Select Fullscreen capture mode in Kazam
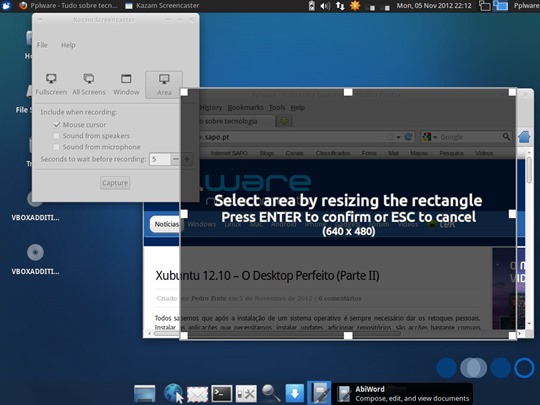The height and width of the screenshot is (405, 540). [x=51, y=84]
